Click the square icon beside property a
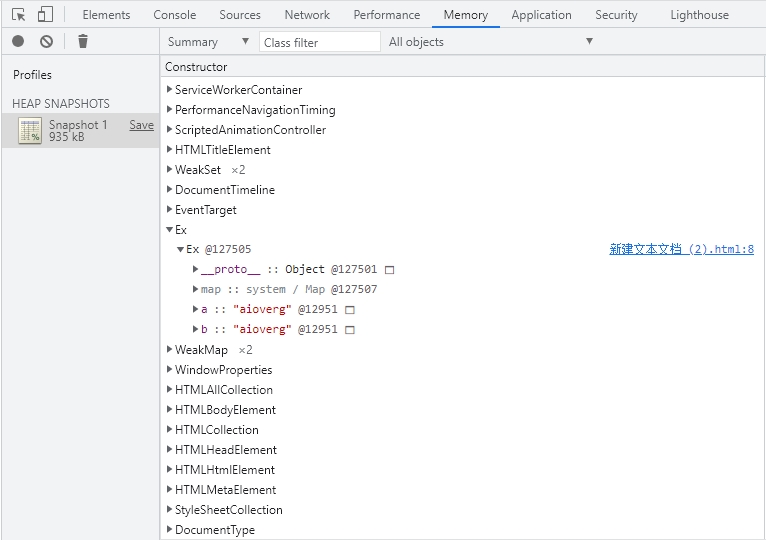Image resolution: width=766 pixels, height=540 pixels. click(x=350, y=310)
